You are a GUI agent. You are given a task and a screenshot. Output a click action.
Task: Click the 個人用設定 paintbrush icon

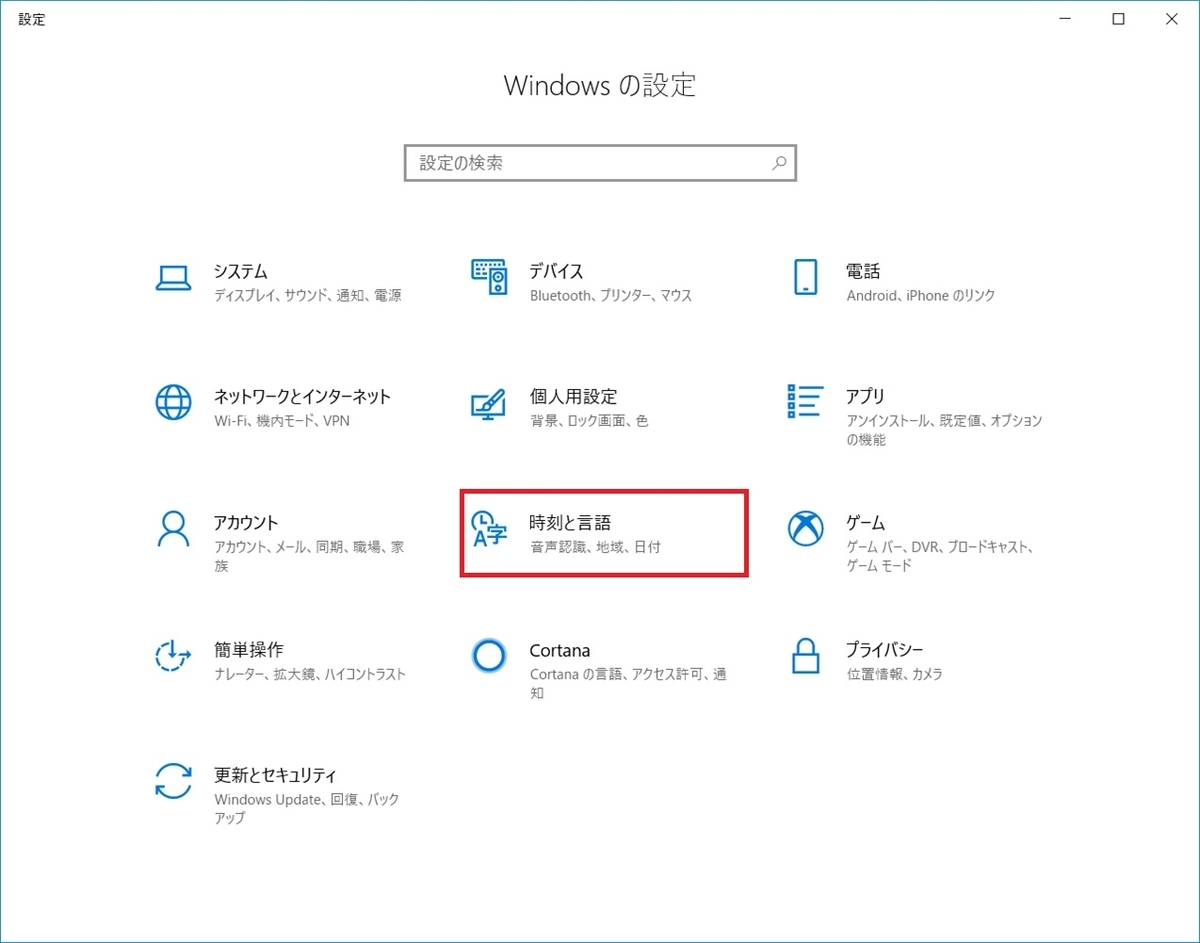pyautogui.click(x=489, y=403)
